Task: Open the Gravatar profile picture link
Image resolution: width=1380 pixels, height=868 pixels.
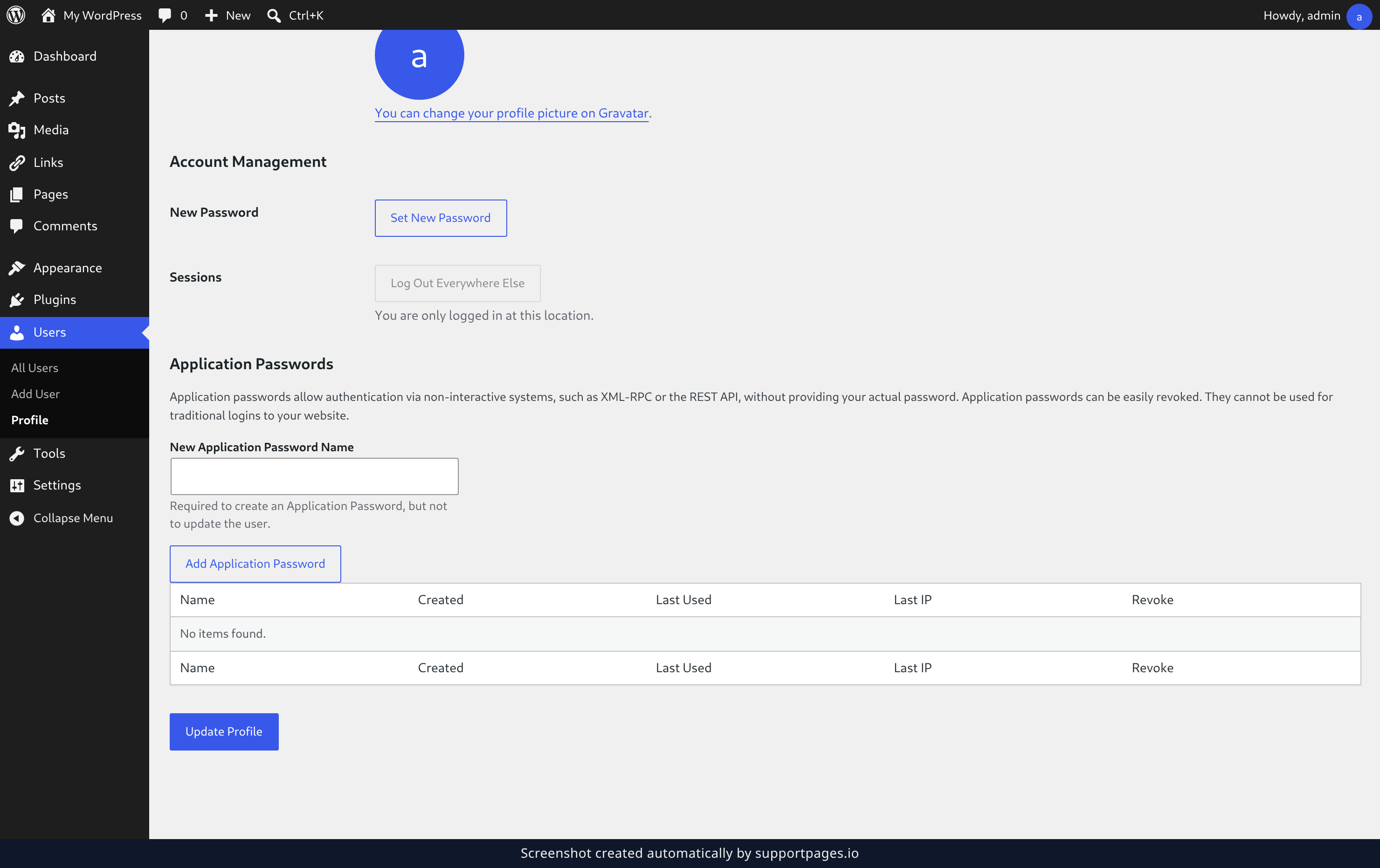Action: (x=511, y=113)
